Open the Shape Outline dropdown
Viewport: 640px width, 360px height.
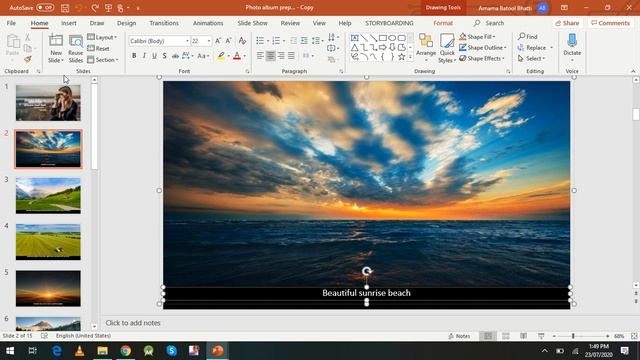(483, 48)
